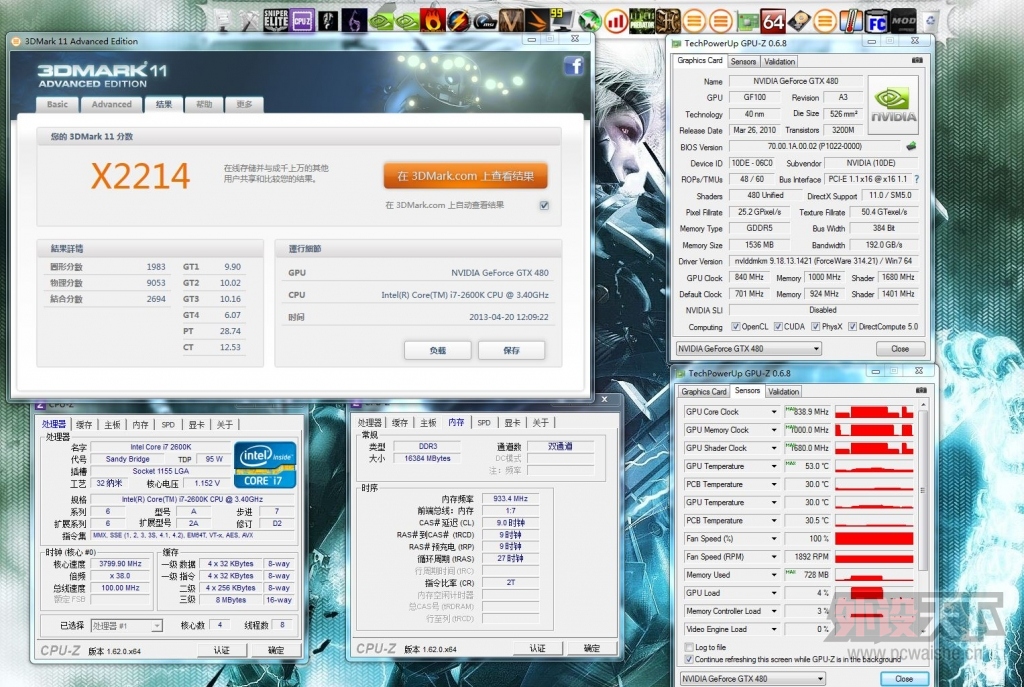Open the green circuit board dock icon
This screenshot has height=687, width=1024.
[x=747, y=22]
